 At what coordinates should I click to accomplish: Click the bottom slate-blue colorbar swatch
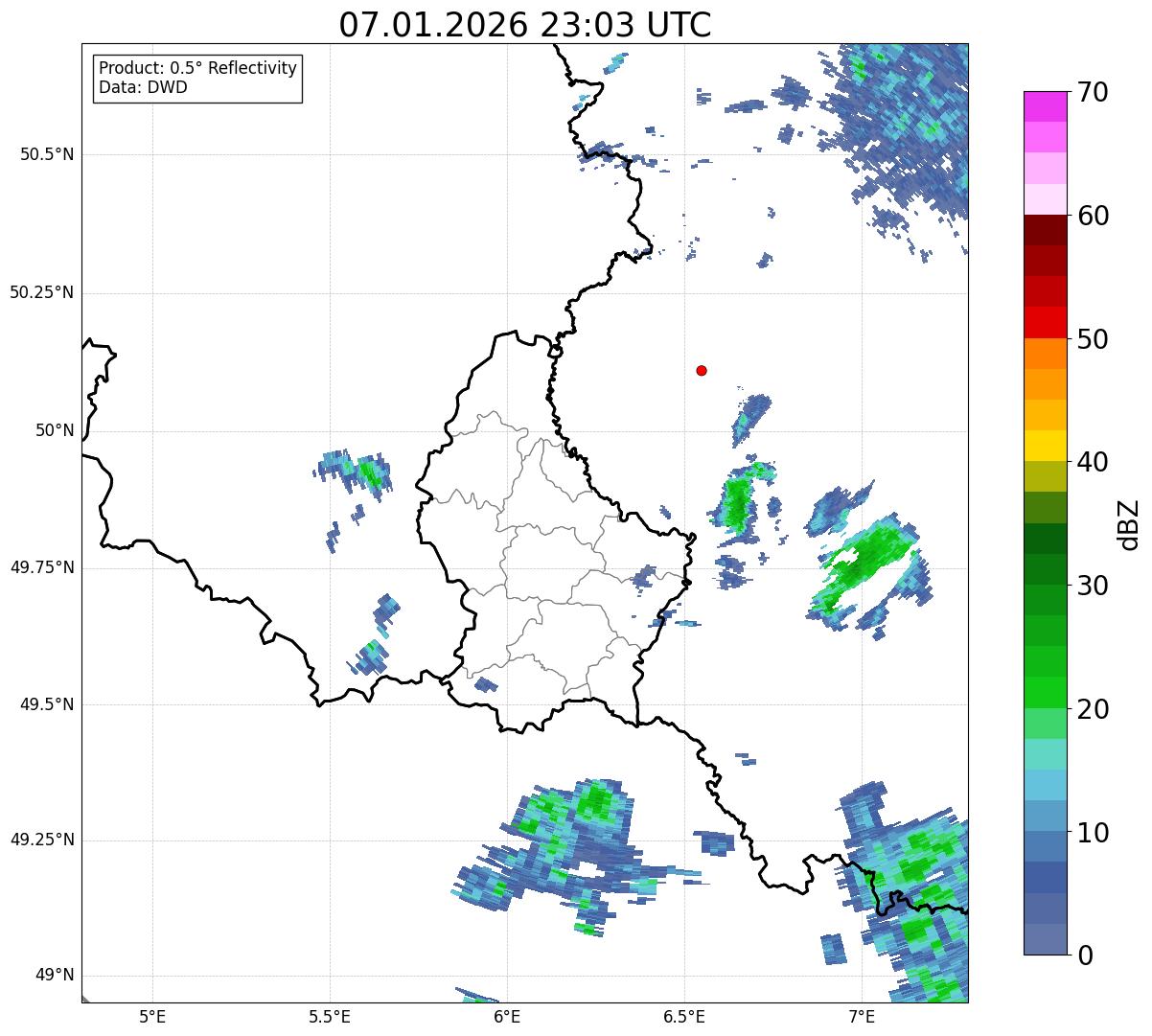pyautogui.click(x=1045, y=939)
